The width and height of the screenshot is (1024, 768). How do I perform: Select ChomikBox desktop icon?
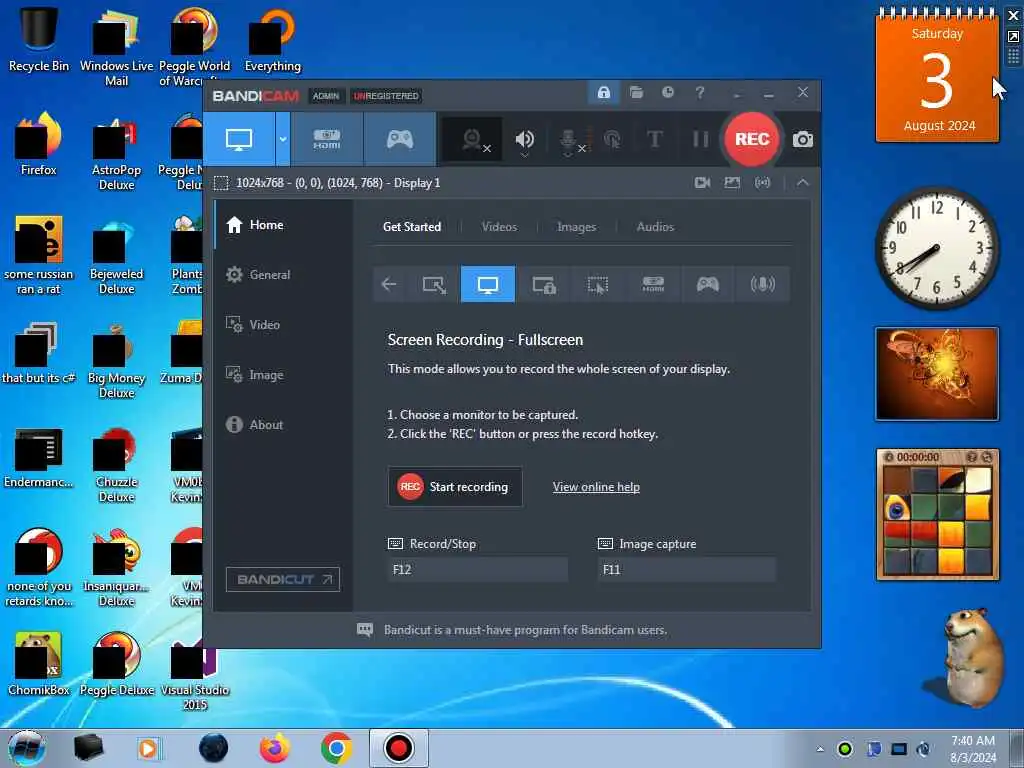[39, 664]
